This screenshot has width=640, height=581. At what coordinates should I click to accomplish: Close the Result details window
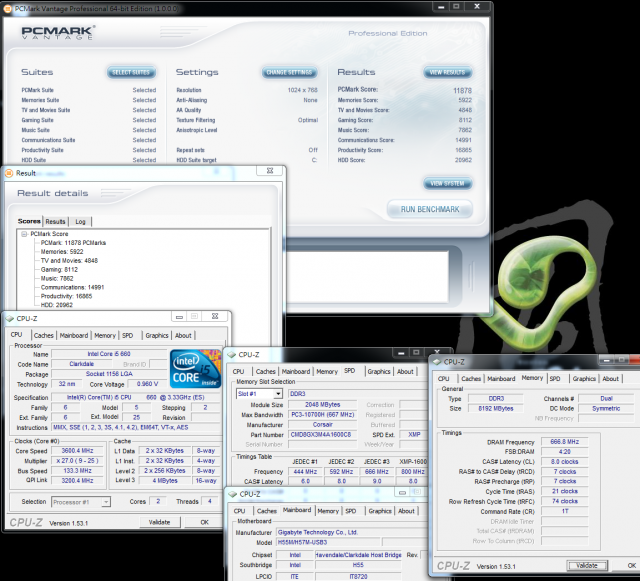(x=269, y=171)
